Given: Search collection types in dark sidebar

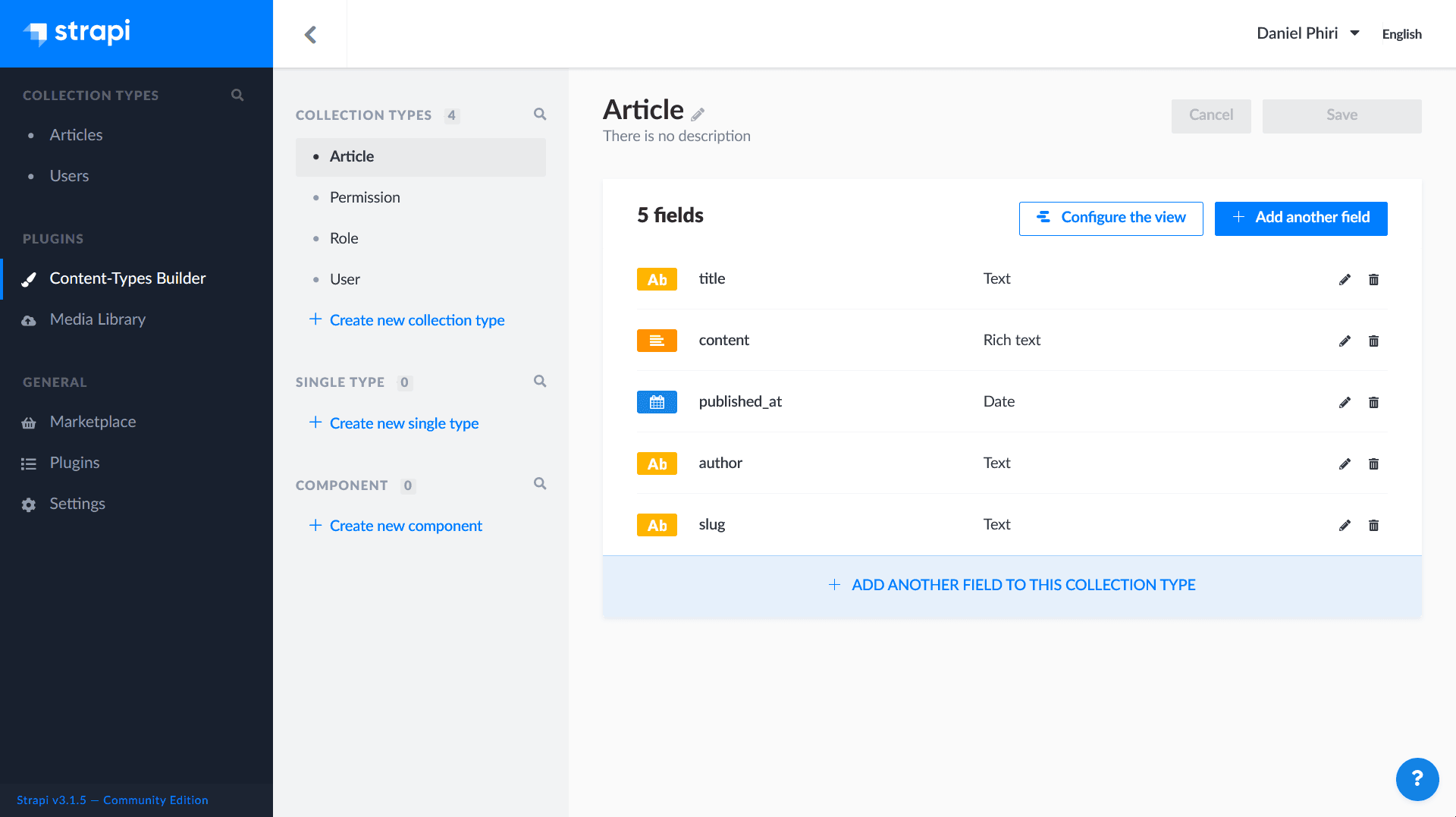Looking at the screenshot, I should [x=237, y=95].
